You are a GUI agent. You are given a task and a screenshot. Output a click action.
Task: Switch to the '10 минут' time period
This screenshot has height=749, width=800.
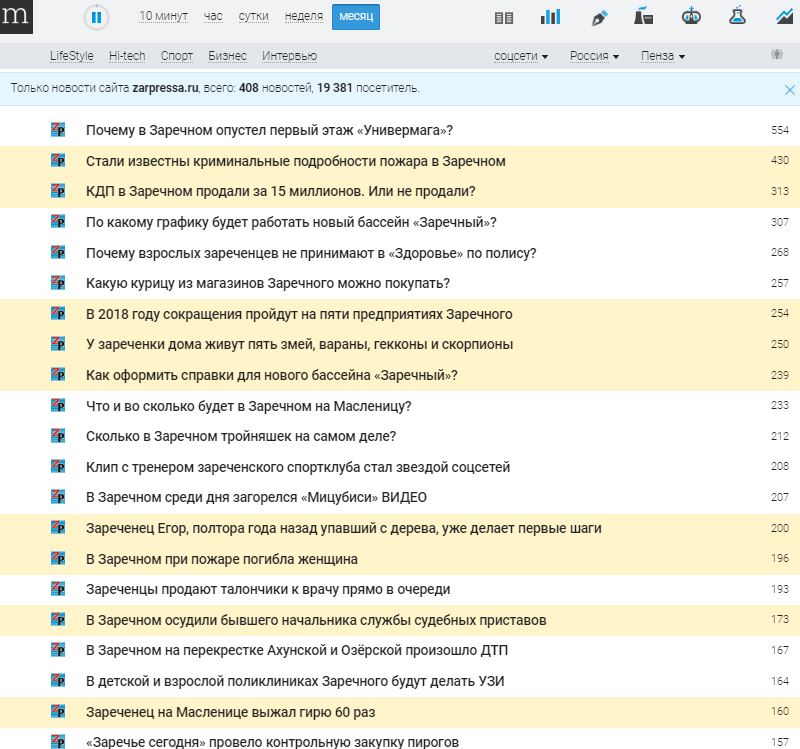pyautogui.click(x=161, y=17)
